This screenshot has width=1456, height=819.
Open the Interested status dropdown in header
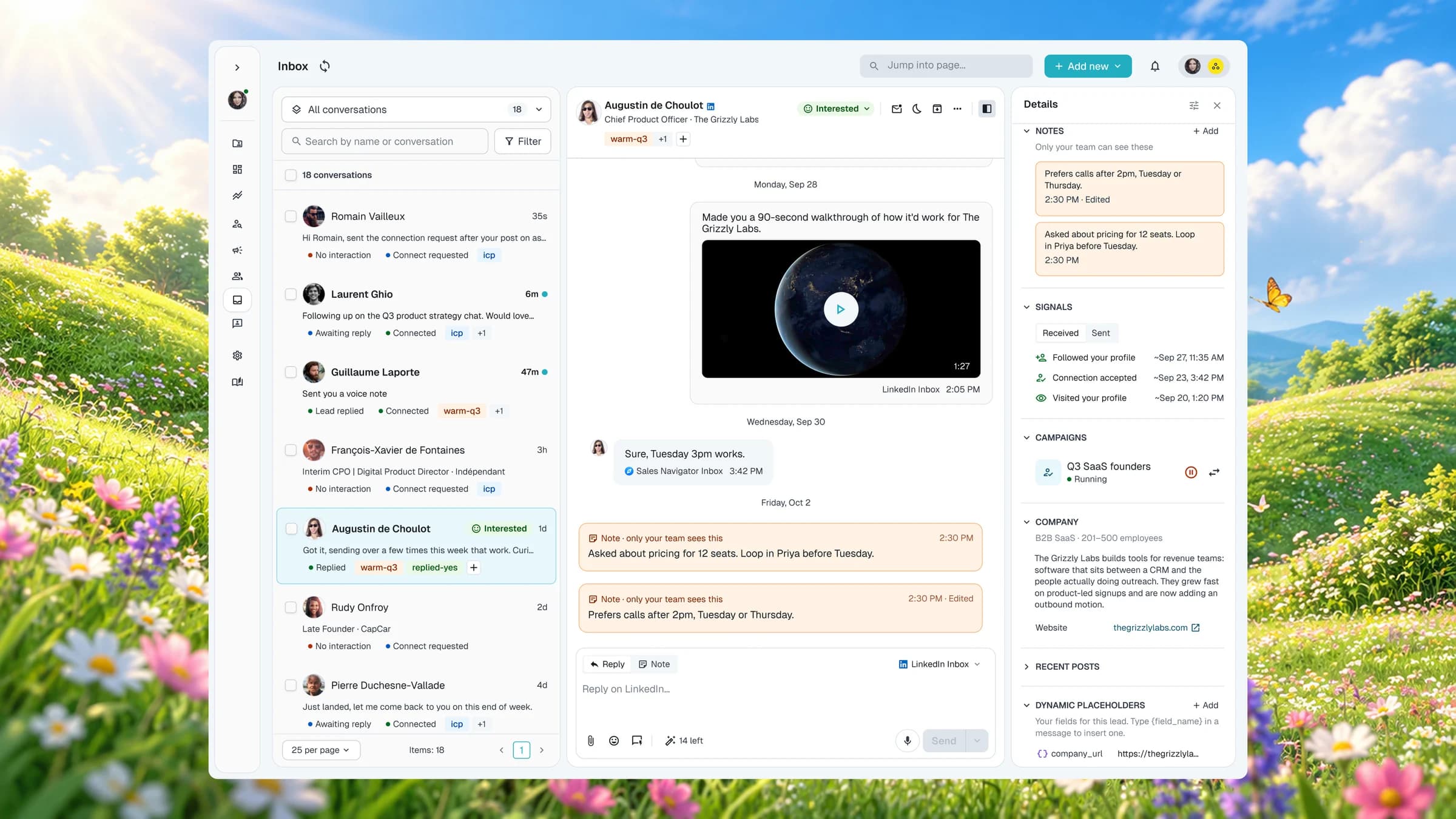836,109
